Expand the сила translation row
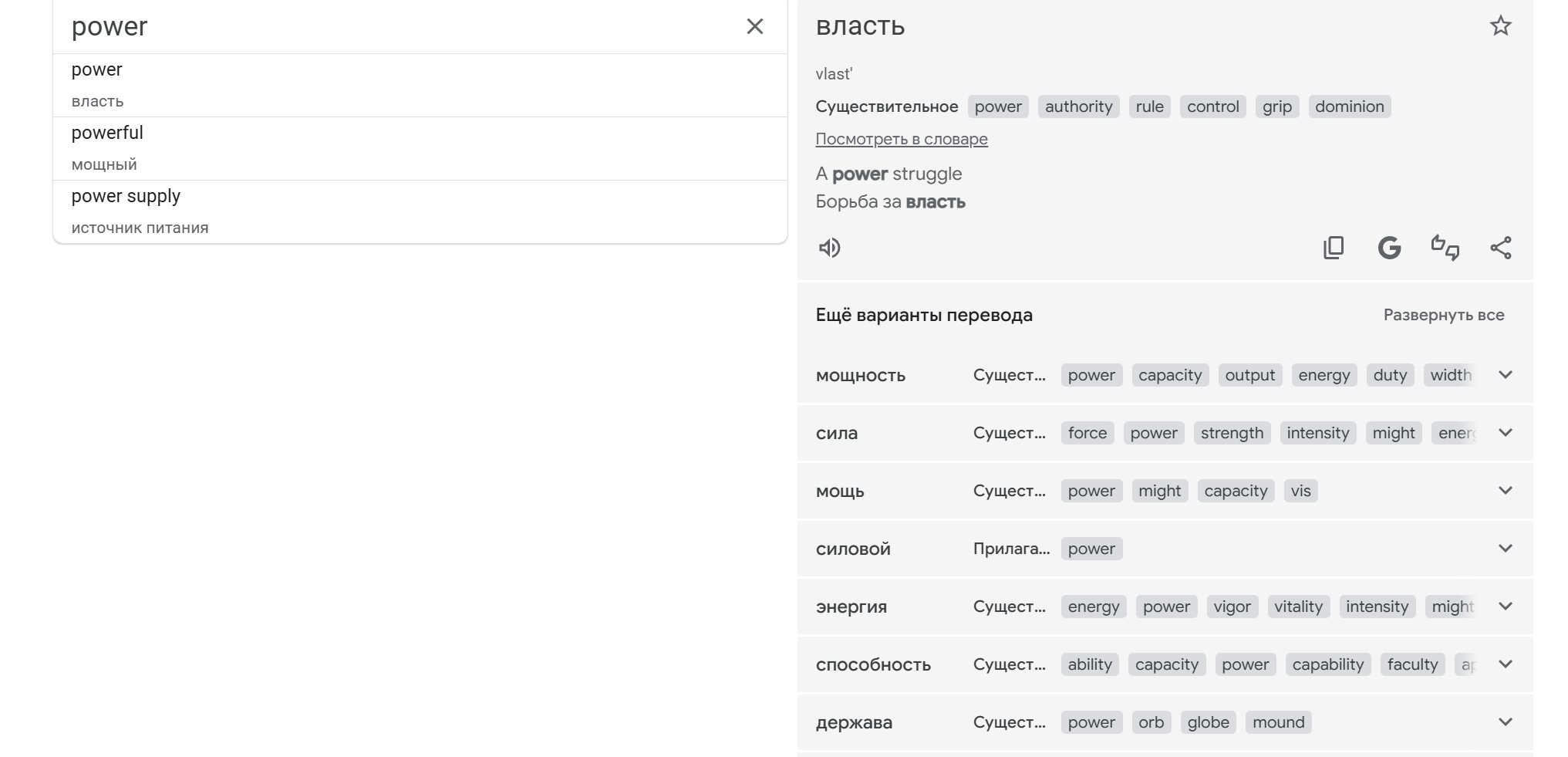 (1505, 433)
